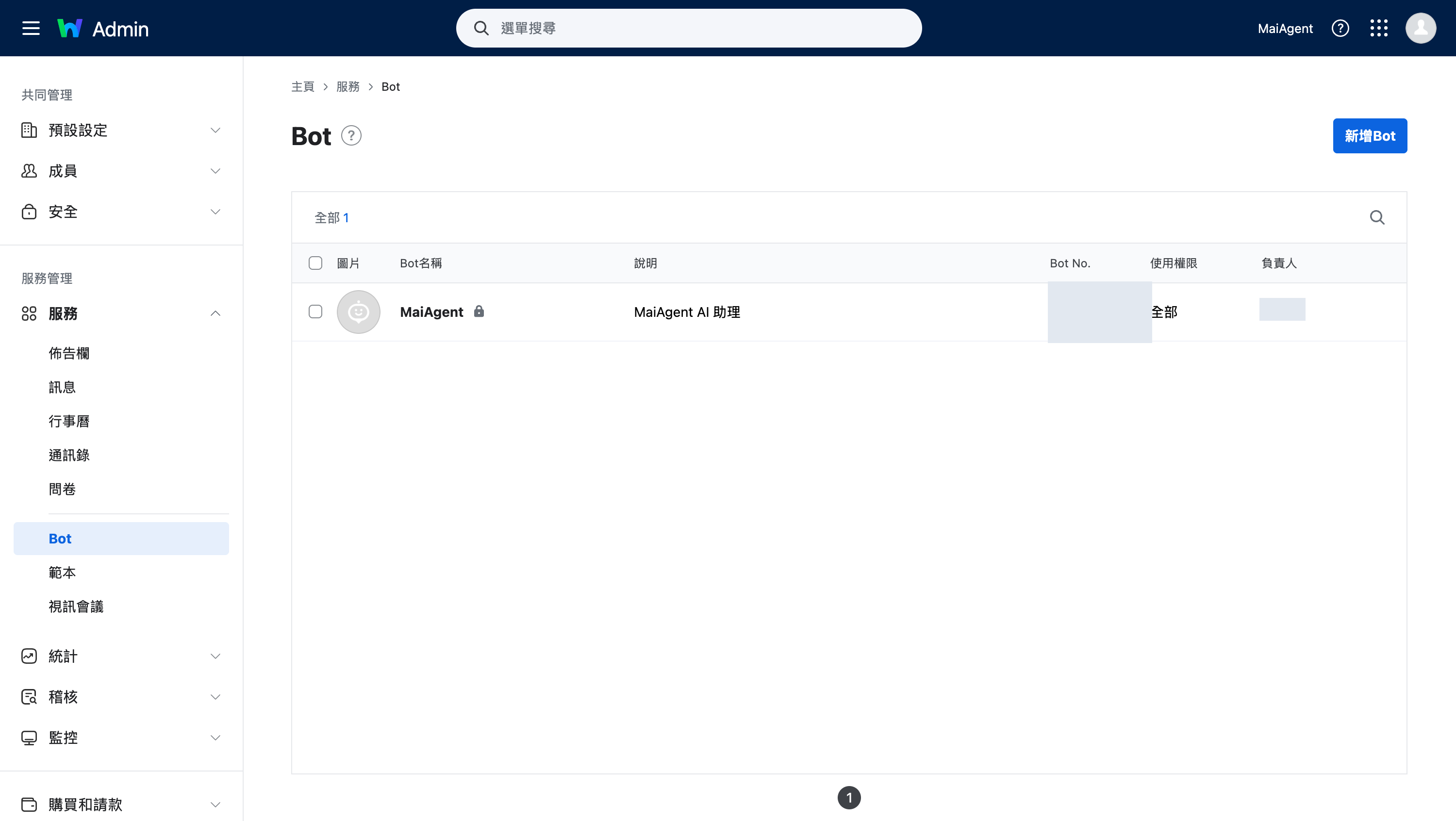The height and width of the screenshot is (821, 1456).
Task: Open 訊息 in the sidebar
Action: click(62, 387)
